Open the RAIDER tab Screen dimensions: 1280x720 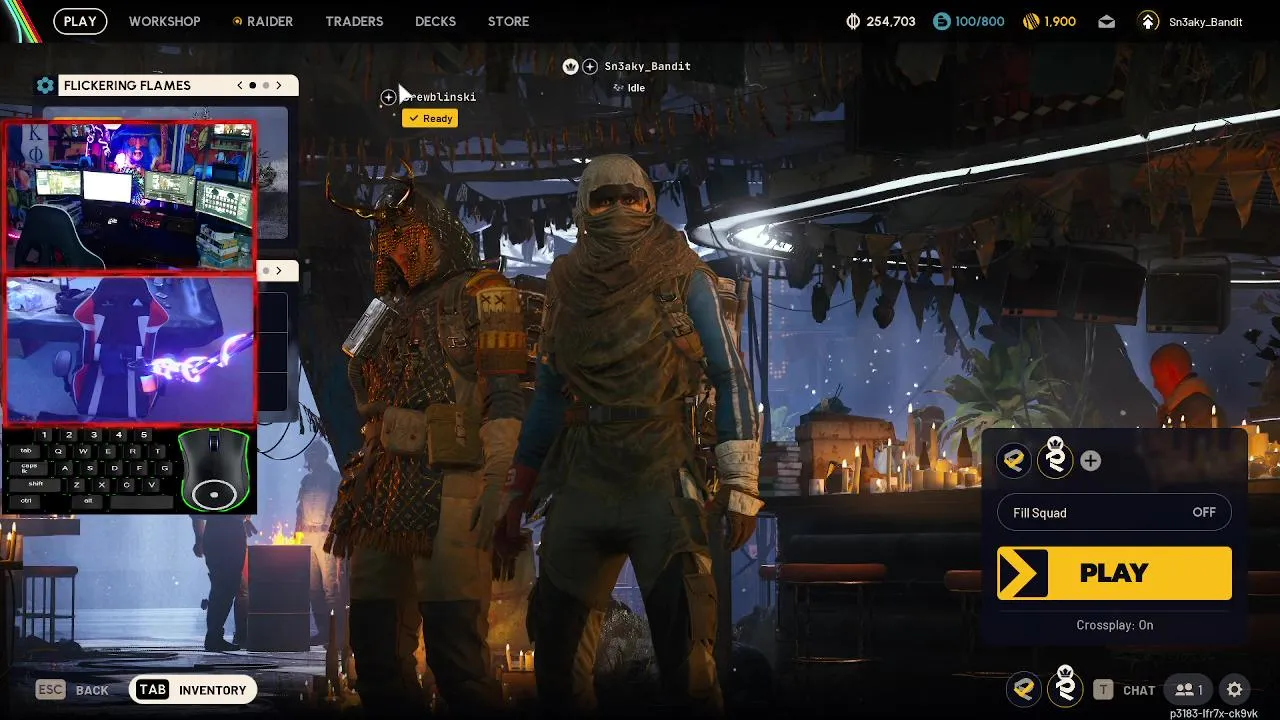click(x=270, y=21)
